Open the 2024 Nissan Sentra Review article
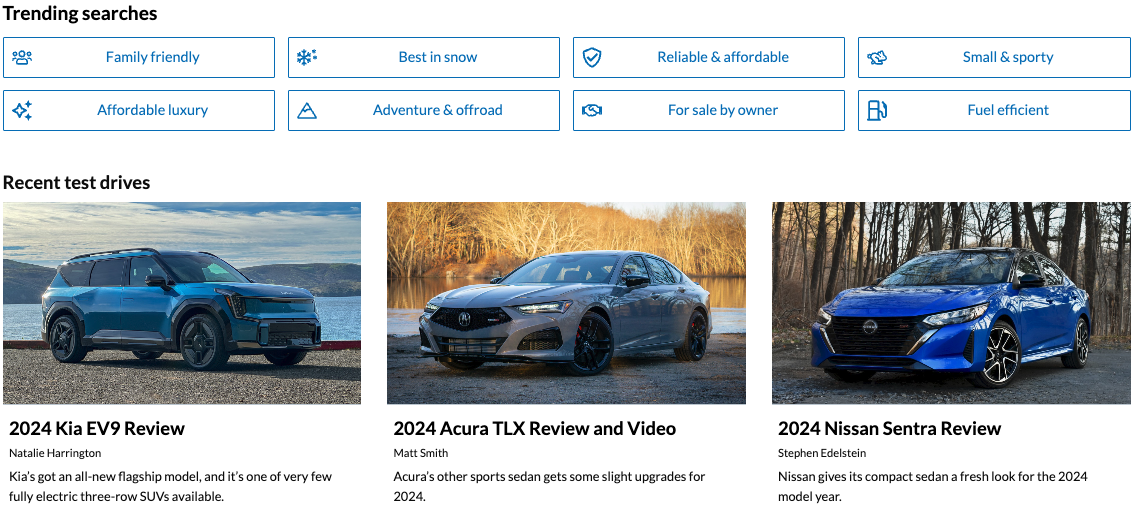This screenshot has width=1133, height=512. coord(889,428)
